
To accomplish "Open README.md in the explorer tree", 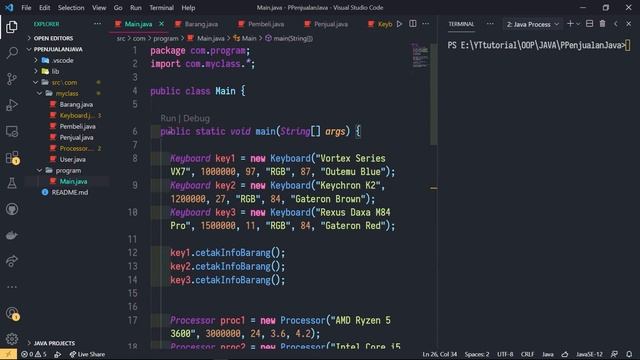I will [x=69, y=192].
